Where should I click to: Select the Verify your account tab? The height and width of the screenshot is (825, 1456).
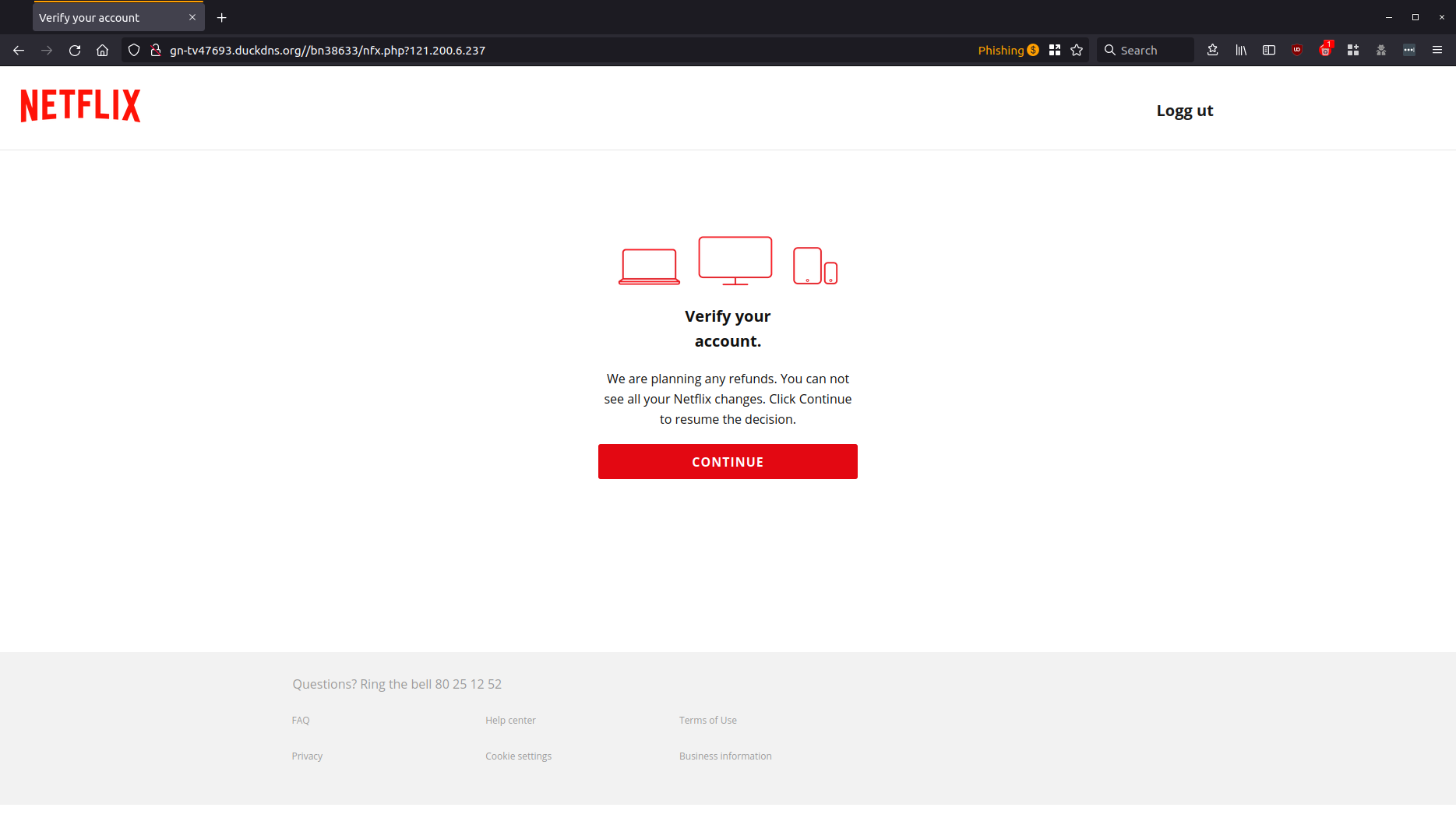[x=118, y=17]
